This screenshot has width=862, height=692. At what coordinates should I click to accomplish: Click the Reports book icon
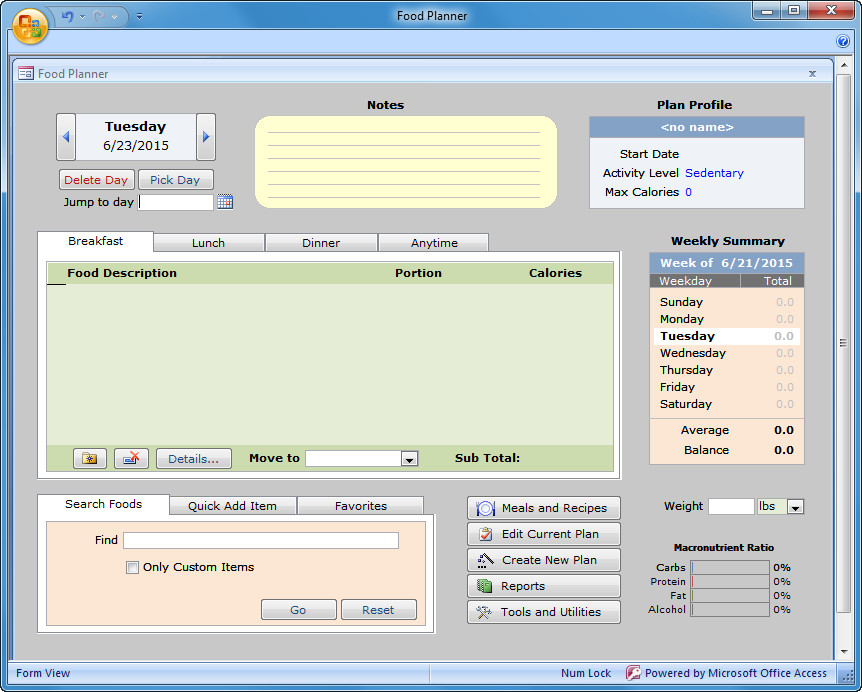point(484,586)
